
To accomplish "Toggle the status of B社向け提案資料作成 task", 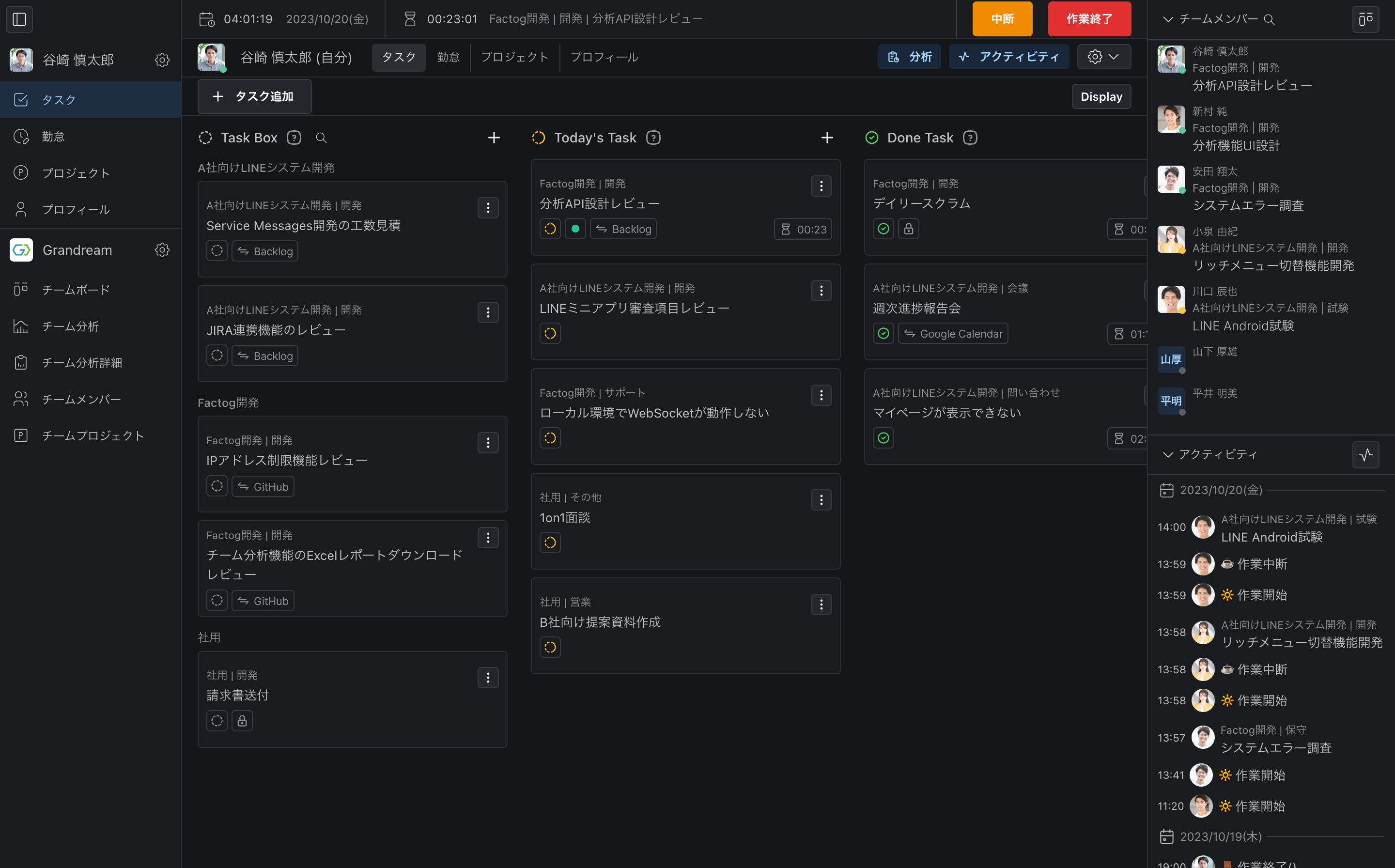I will point(550,648).
